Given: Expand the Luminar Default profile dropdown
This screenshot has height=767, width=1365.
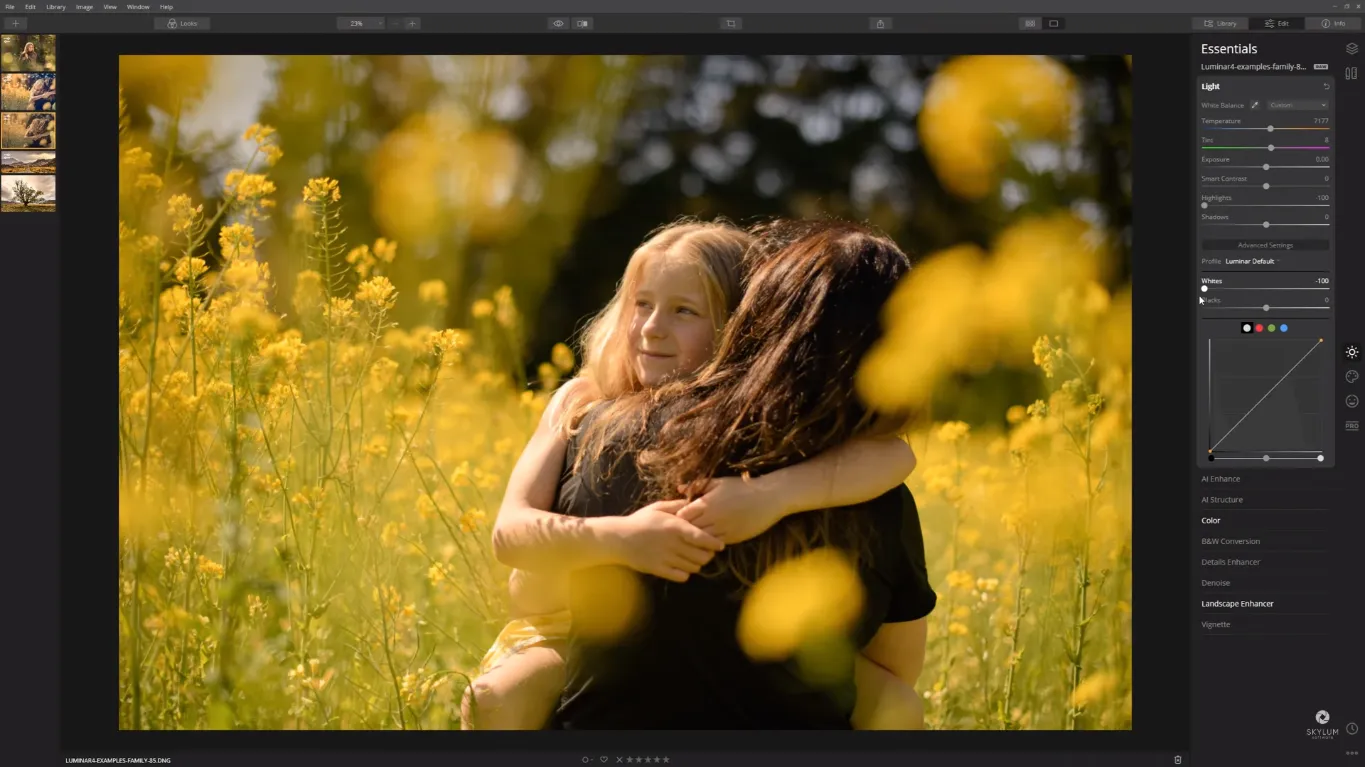Looking at the screenshot, I should [x=1252, y=261].
